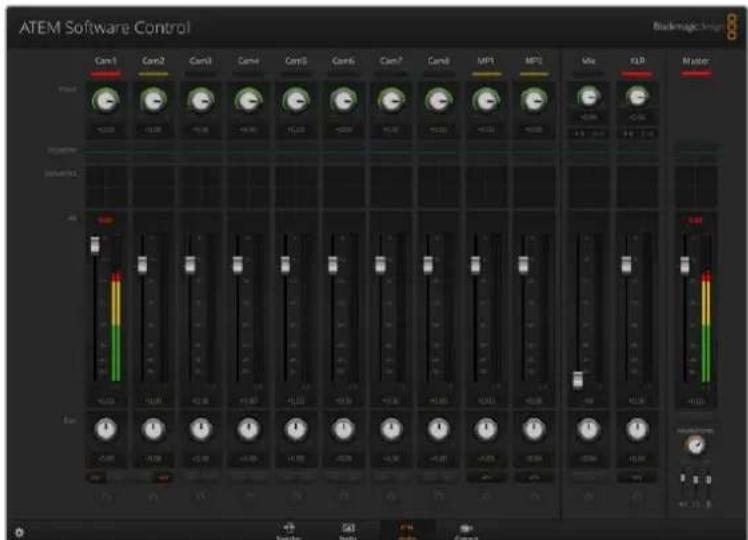Switch to the Camera tab

click(x=466, y=531)
